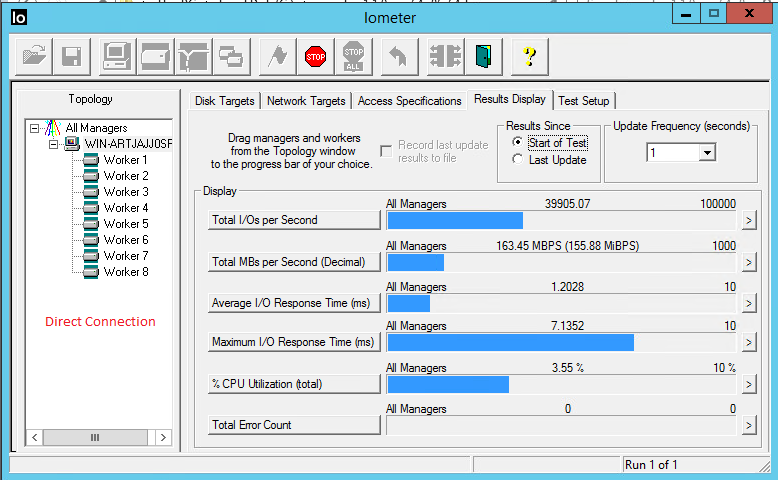778x480 pixels.
Task: Switch to Disk Targets tab
Action: tap(225, 101)
